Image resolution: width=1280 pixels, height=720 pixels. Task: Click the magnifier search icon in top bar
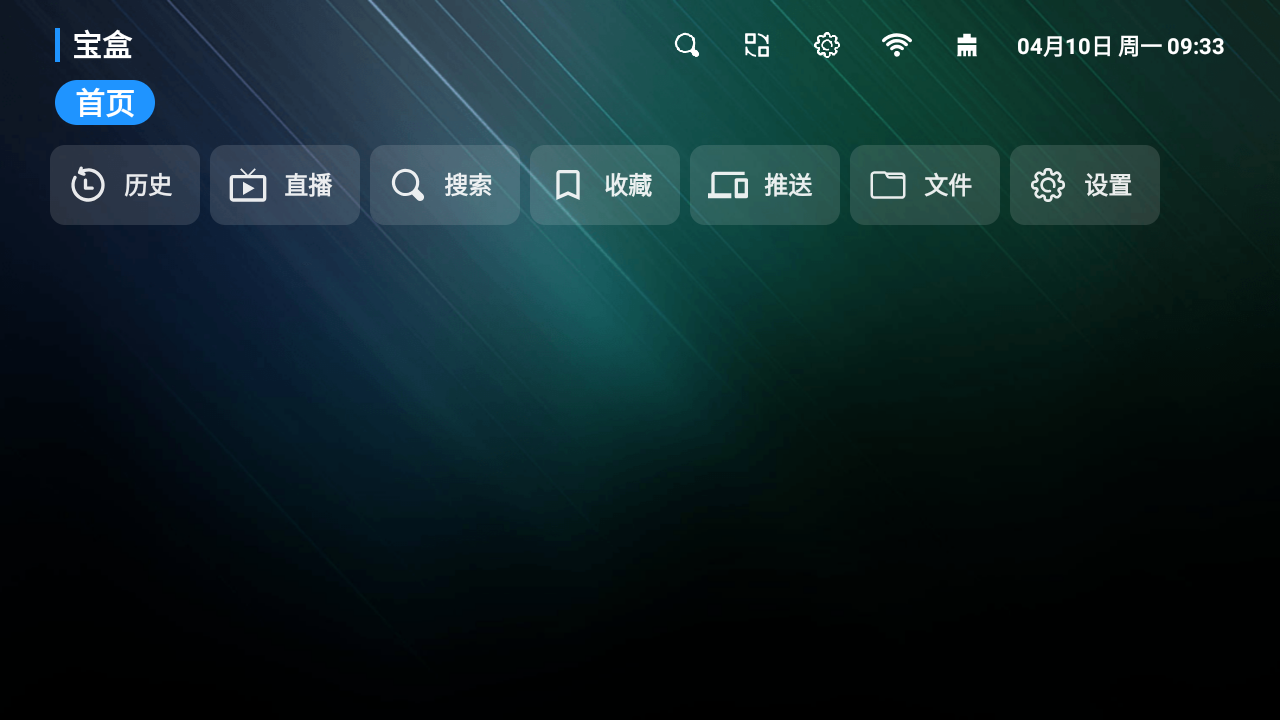(687, 45)
